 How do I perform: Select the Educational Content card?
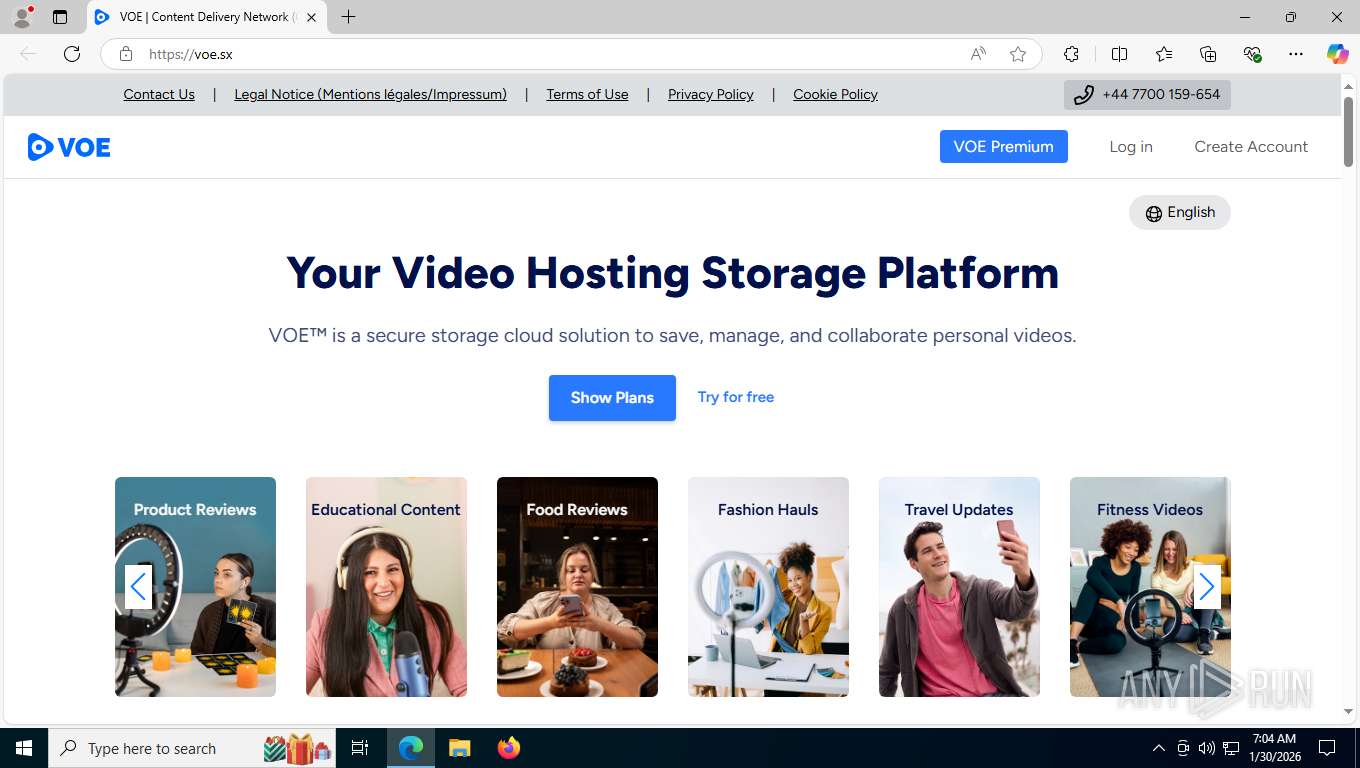386,587
